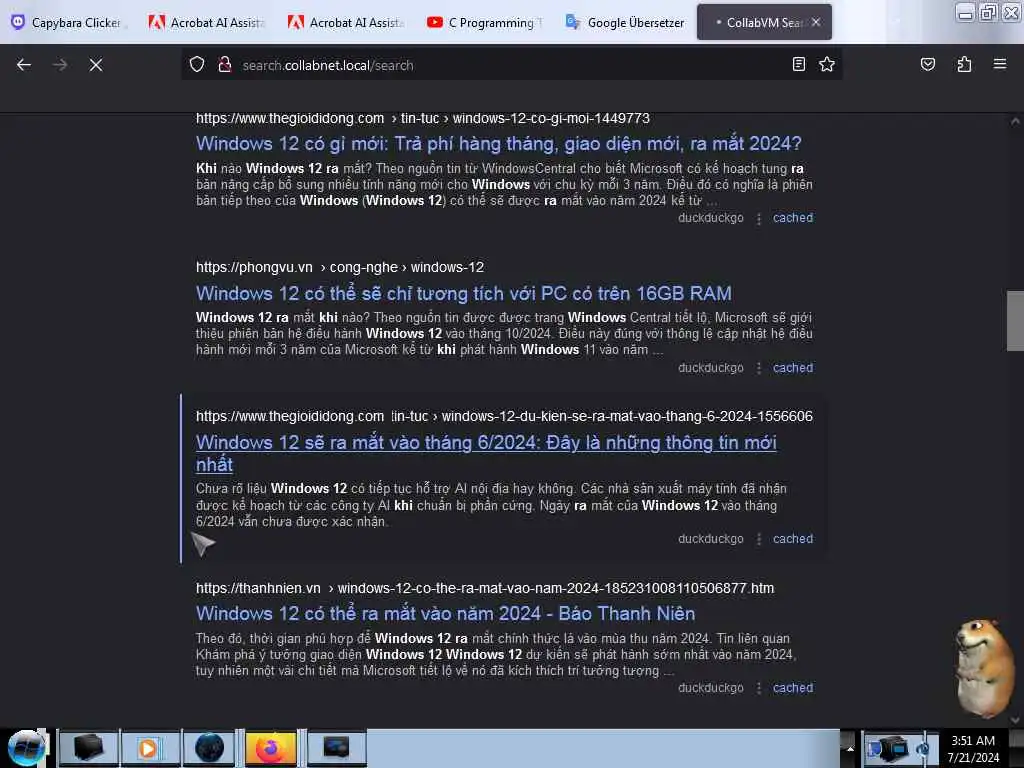This screenshot has width=1024, height=768.
Task: Open more options dots for first thegioididong result
Action: click(x=758, y=219)
